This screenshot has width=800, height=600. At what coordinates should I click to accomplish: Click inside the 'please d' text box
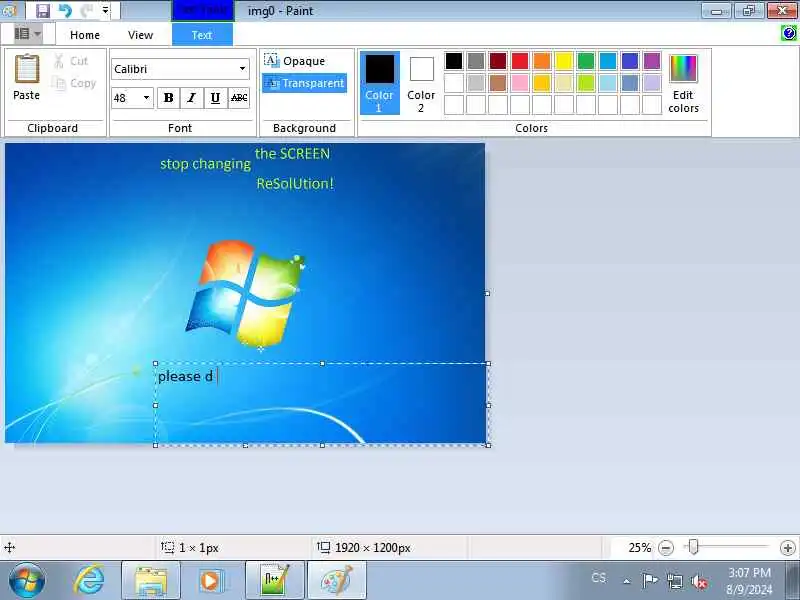pyautogui.click(x=321, y=404)
